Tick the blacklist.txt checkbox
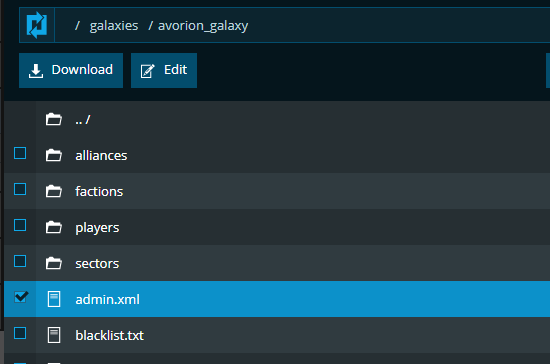Viewport: 550px width, 364px height. 20,333
